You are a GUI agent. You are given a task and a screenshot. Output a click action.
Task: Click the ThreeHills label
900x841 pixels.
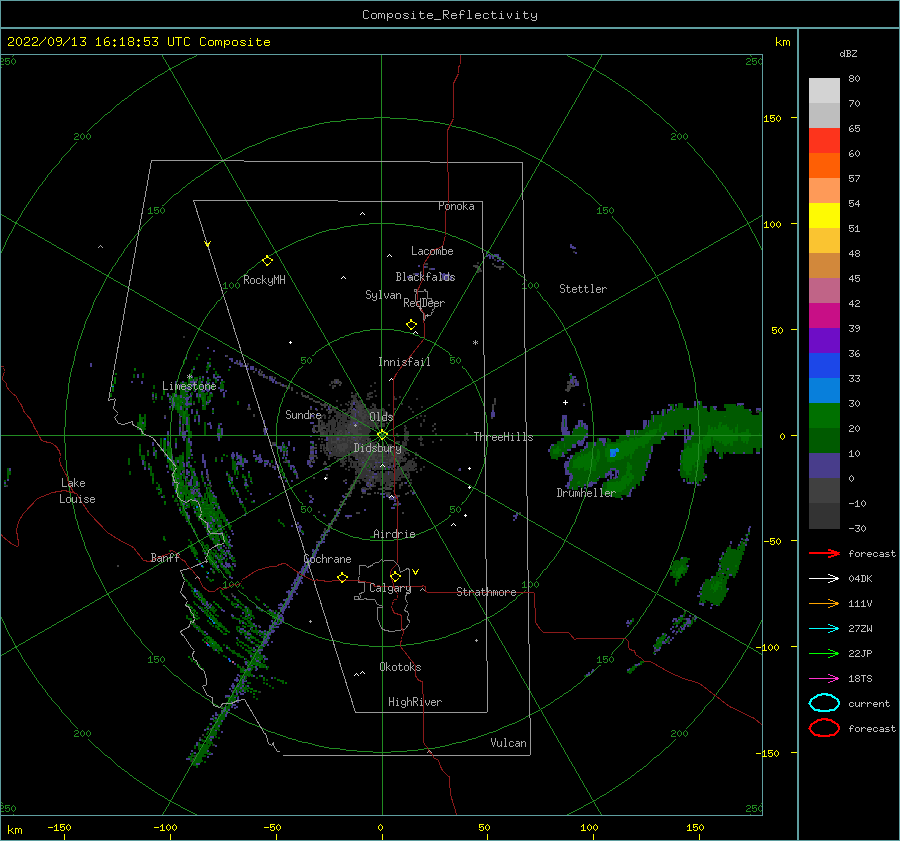(x=503, y=437)
